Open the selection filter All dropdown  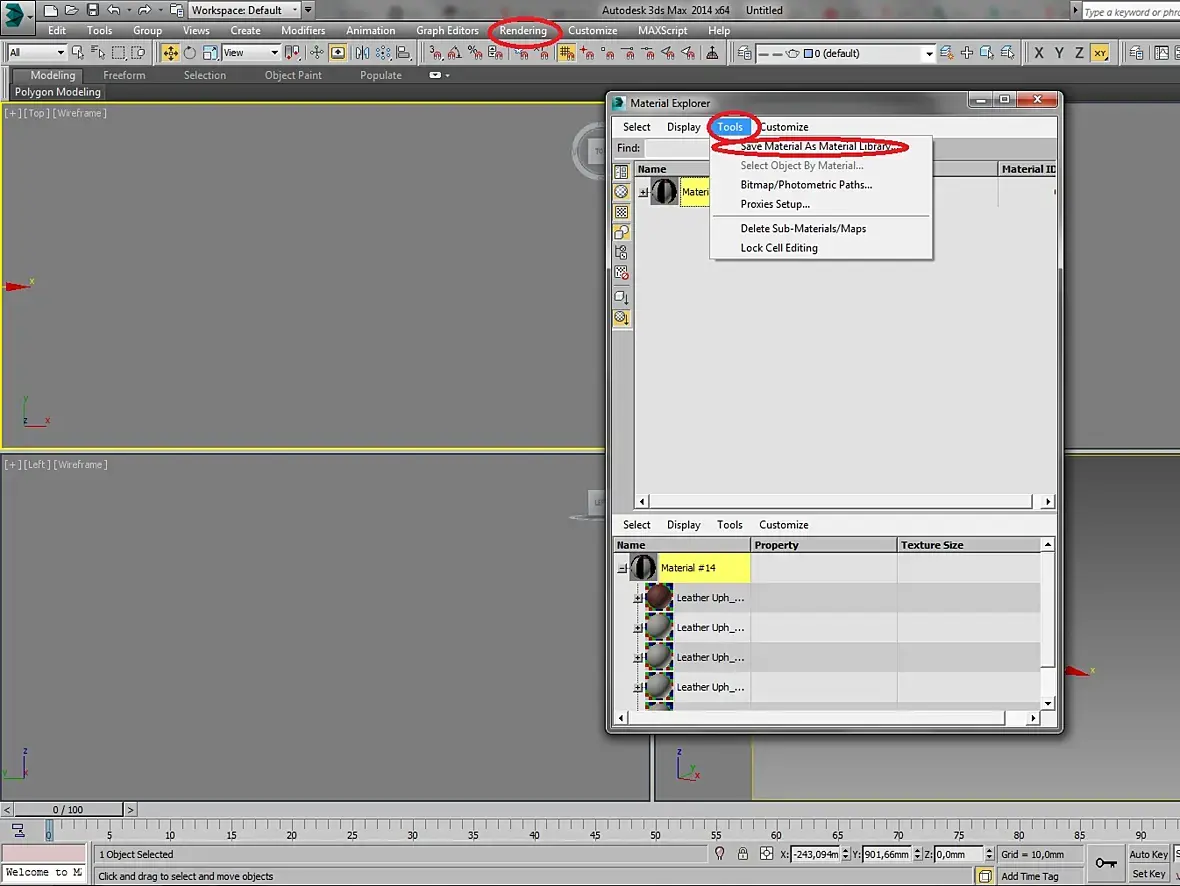click(x=36, y=53)
